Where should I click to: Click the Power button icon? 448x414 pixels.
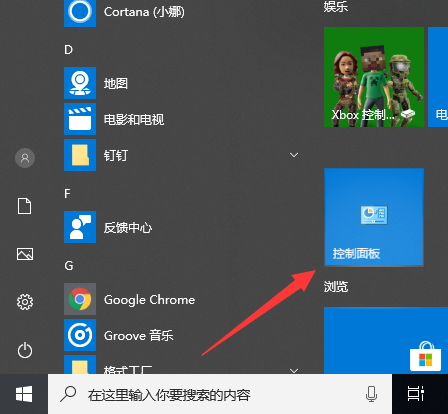point(25,350)
